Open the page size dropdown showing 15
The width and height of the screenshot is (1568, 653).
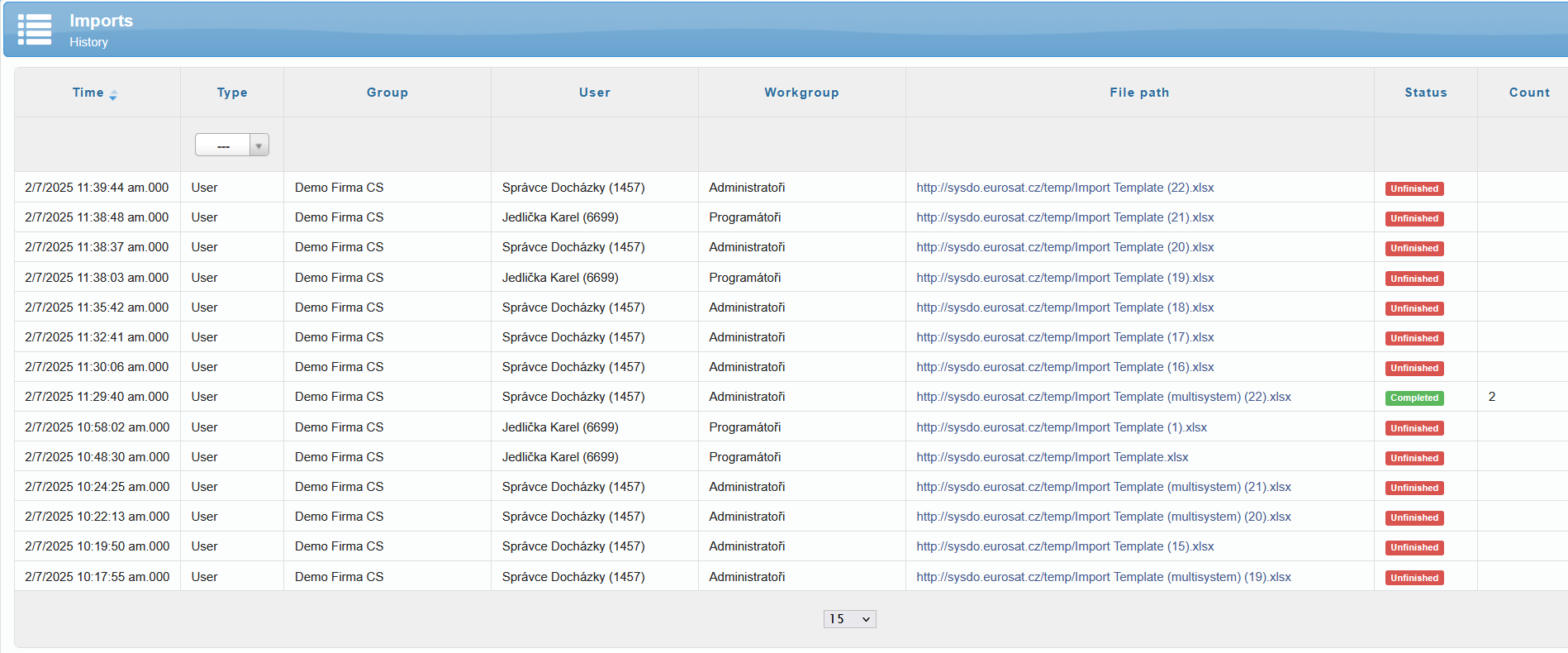(849, 619)
